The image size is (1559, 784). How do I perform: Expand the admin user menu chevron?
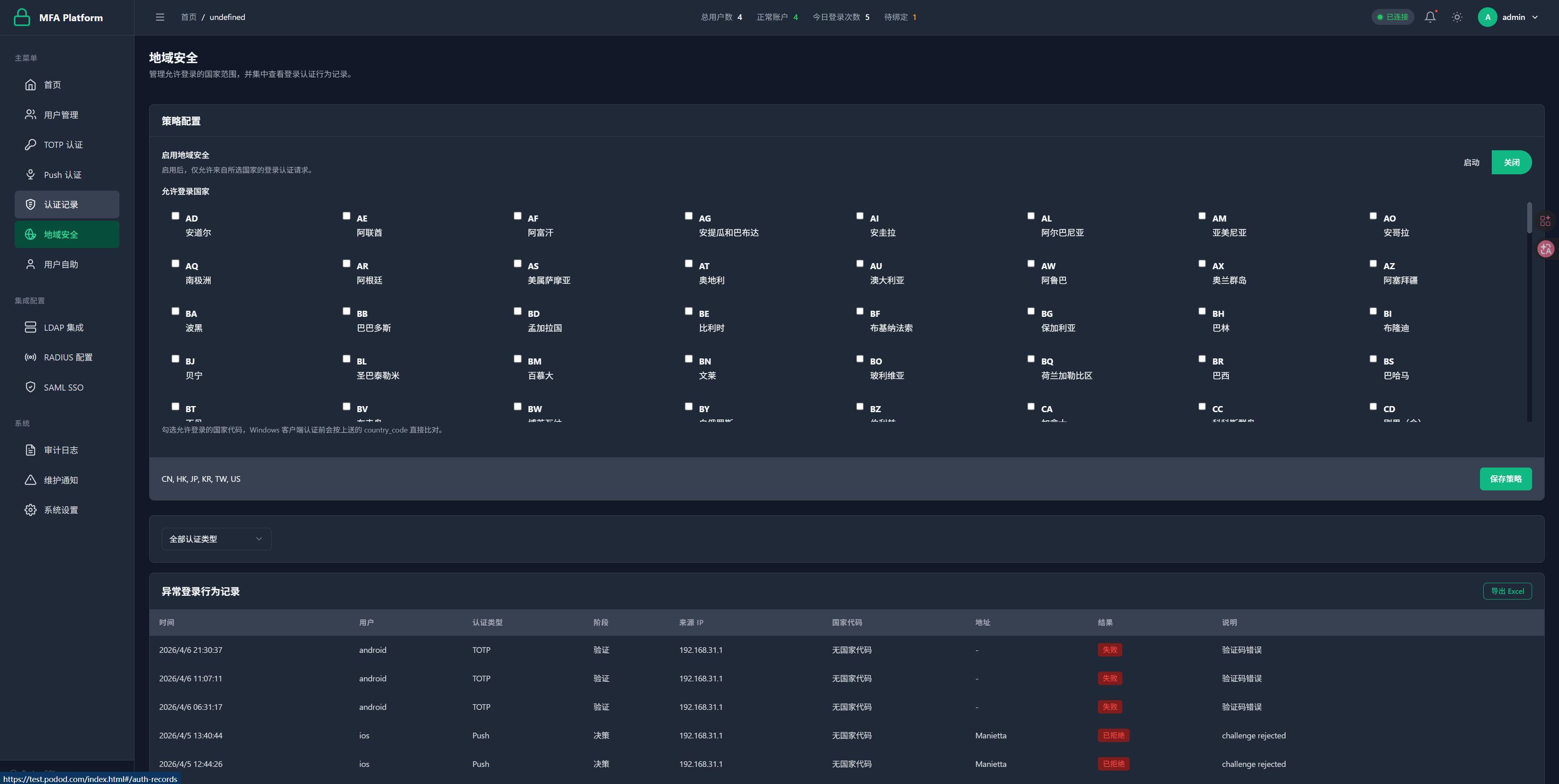1535,17
